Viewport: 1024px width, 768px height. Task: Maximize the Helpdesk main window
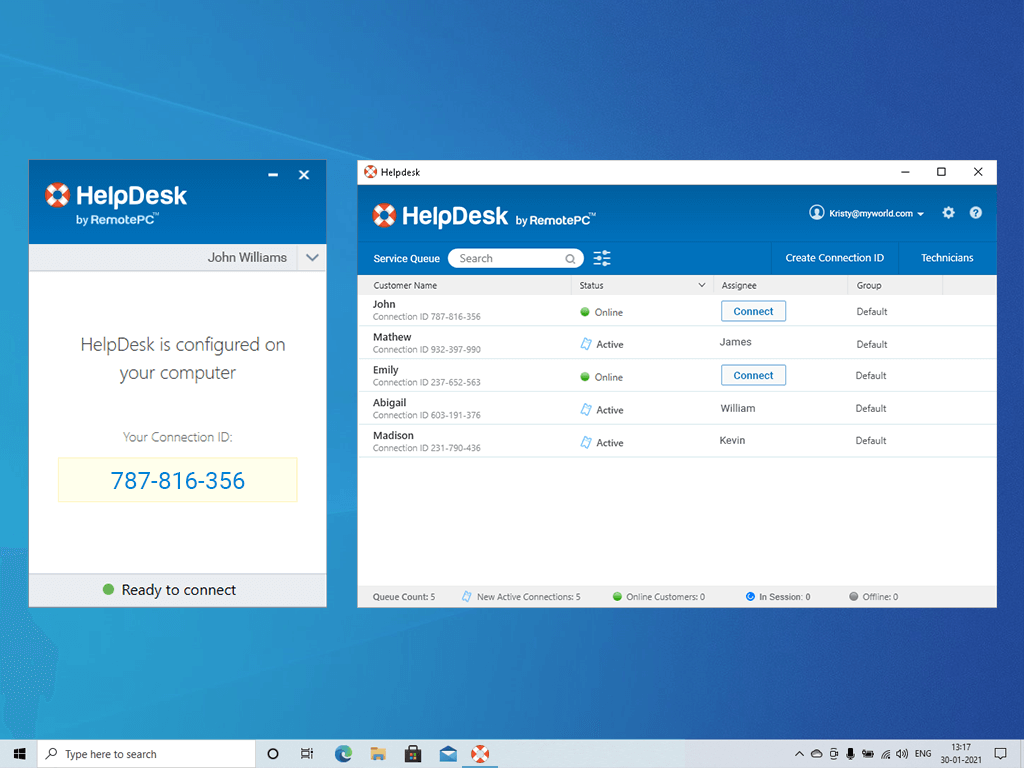[941, 172]
